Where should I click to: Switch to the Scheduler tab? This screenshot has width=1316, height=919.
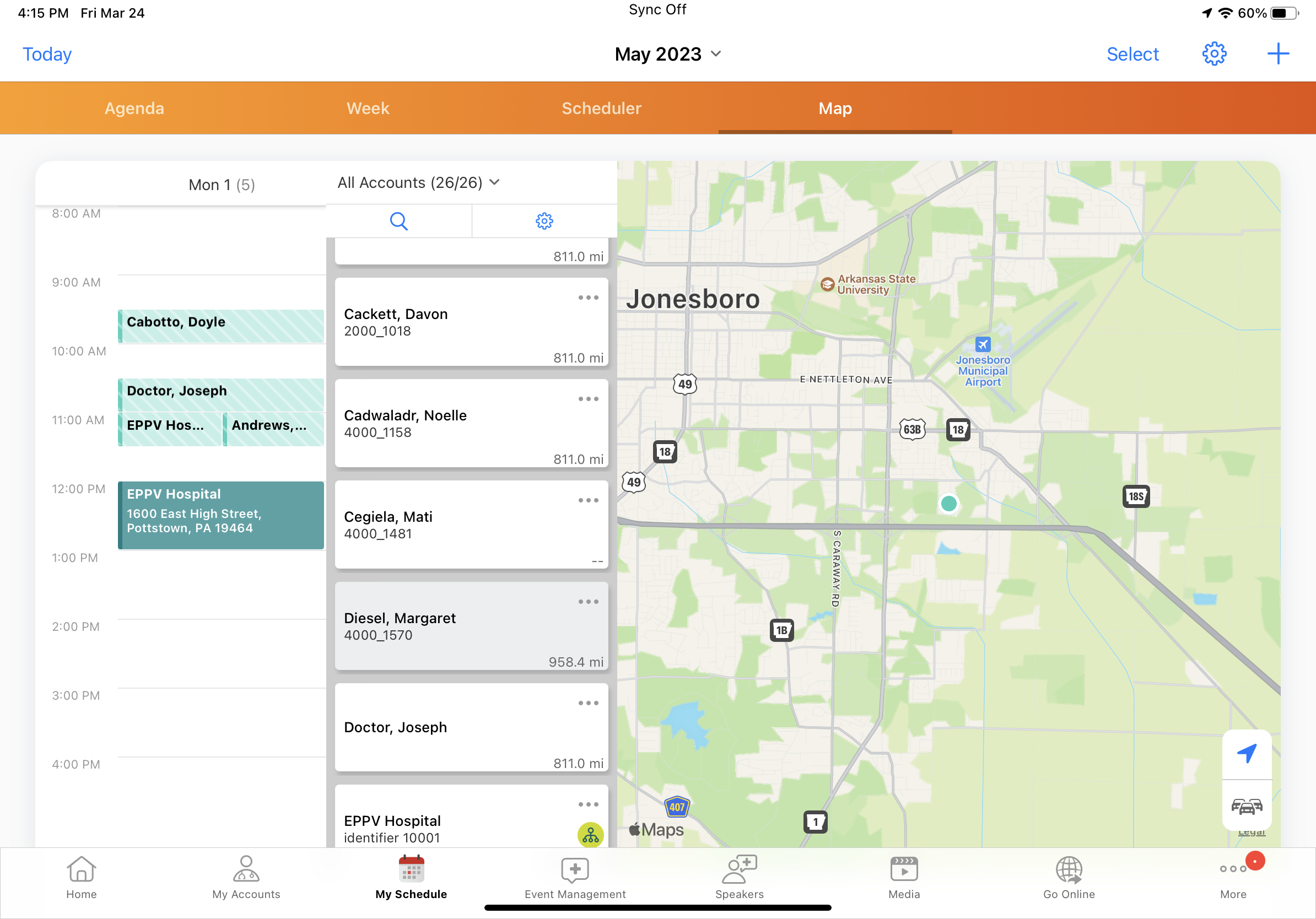[601, 109]
